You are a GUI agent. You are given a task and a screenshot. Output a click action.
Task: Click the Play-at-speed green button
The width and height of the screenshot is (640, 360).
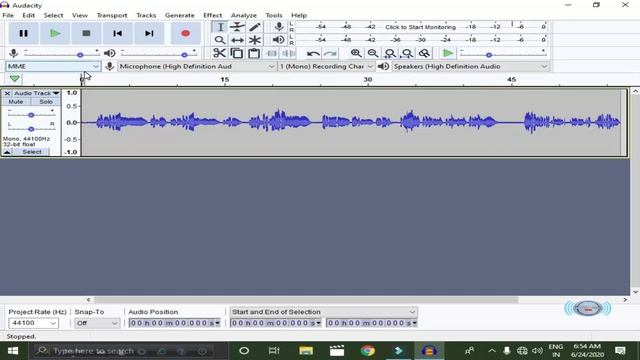[x=448, y=53]
